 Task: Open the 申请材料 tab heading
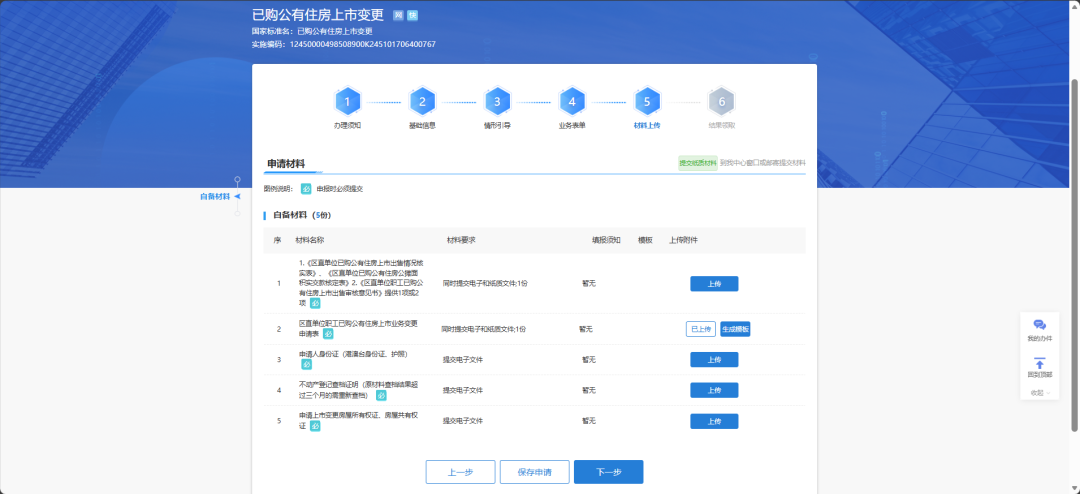click(286, 164)
